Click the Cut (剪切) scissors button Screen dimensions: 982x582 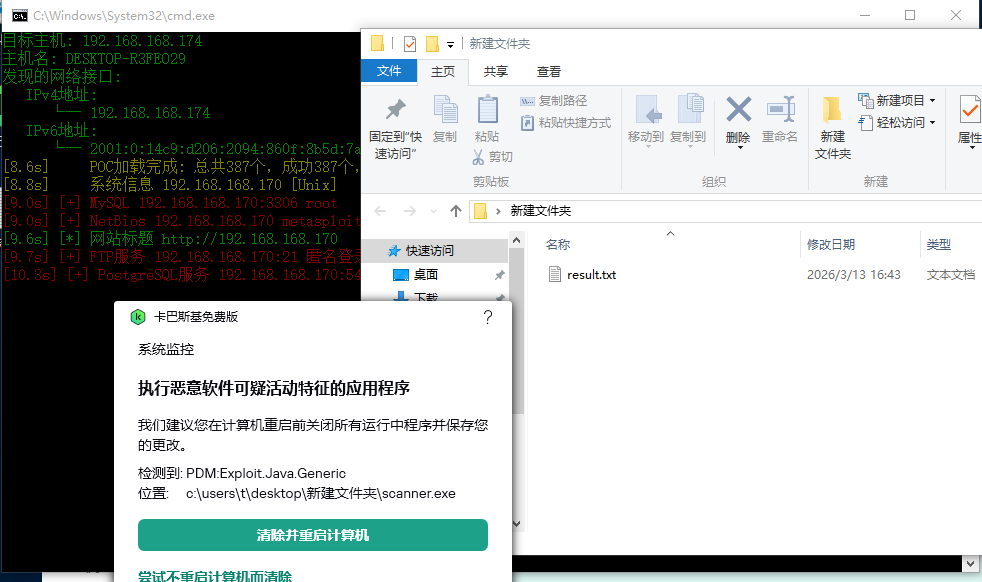tap(493, 157)
